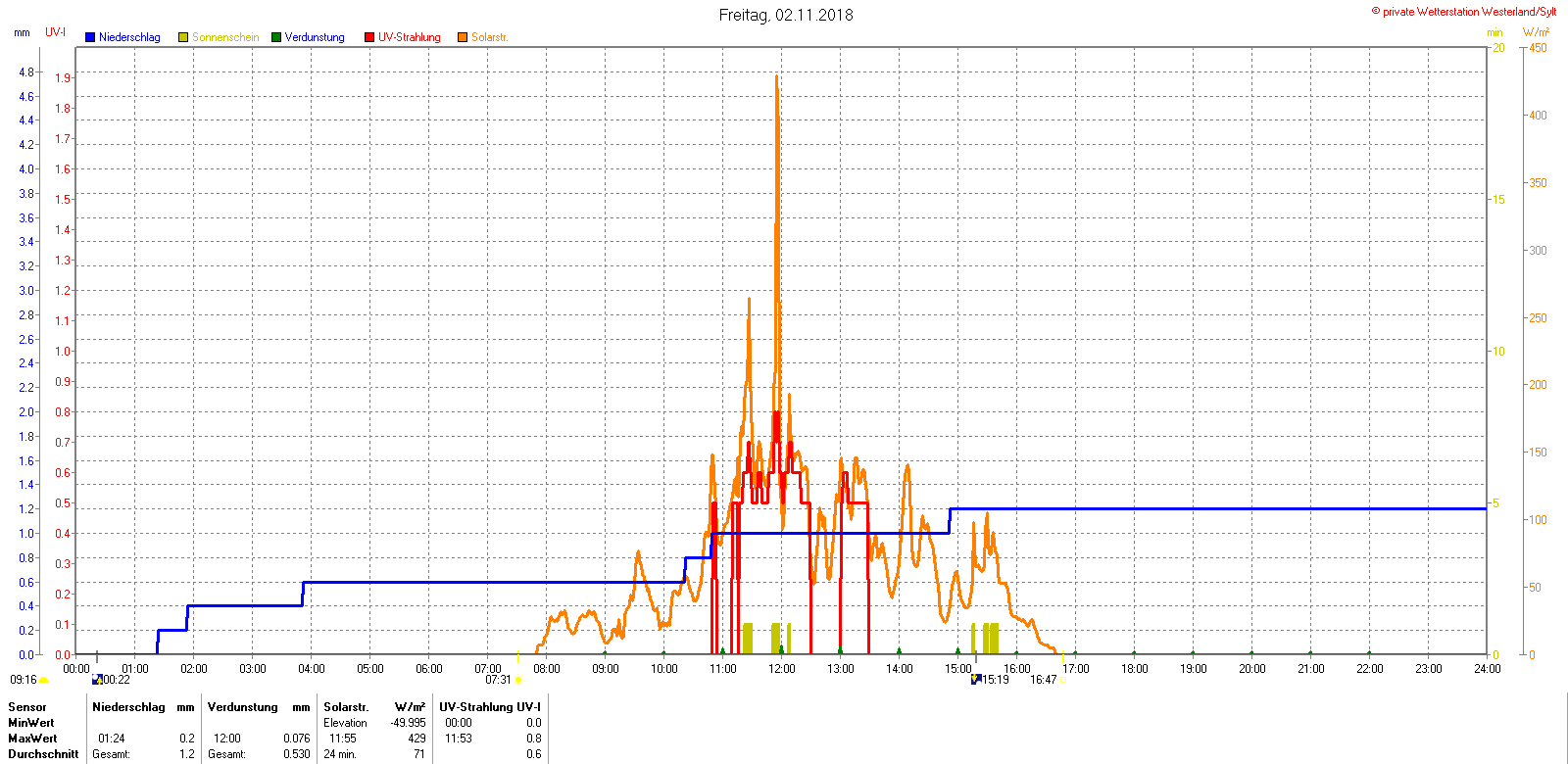Image resolution: width=1568 pixels, height=764 pixels.
Task: Select the Verdunstung legend label
Action: point(315,37)
